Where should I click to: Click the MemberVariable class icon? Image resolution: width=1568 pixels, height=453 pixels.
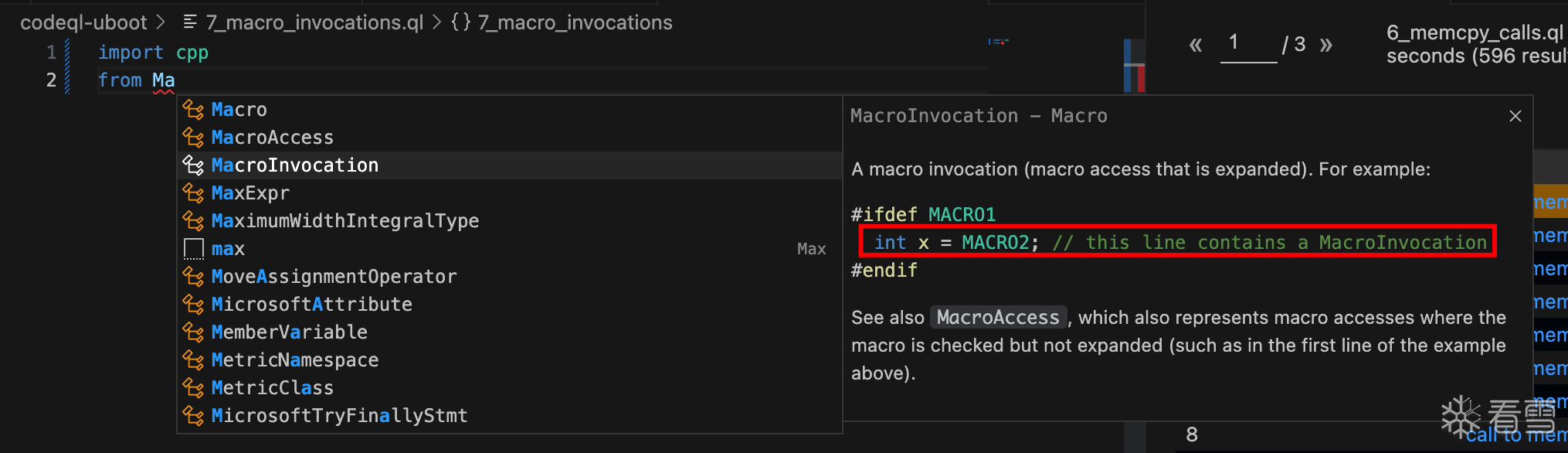coord(193,332)
